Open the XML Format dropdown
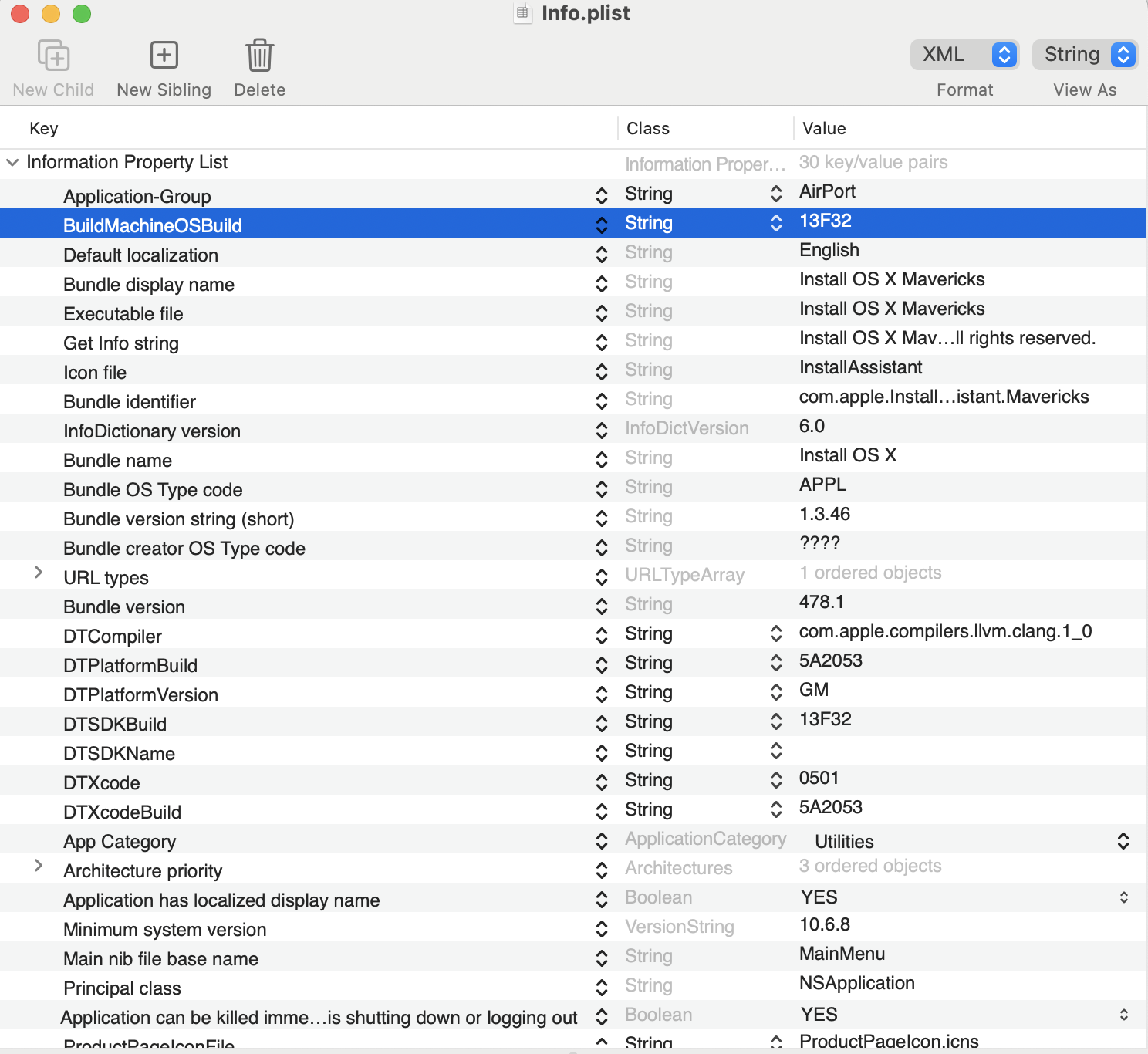This screenshot has height=1054, width=1148. [965, 55]
